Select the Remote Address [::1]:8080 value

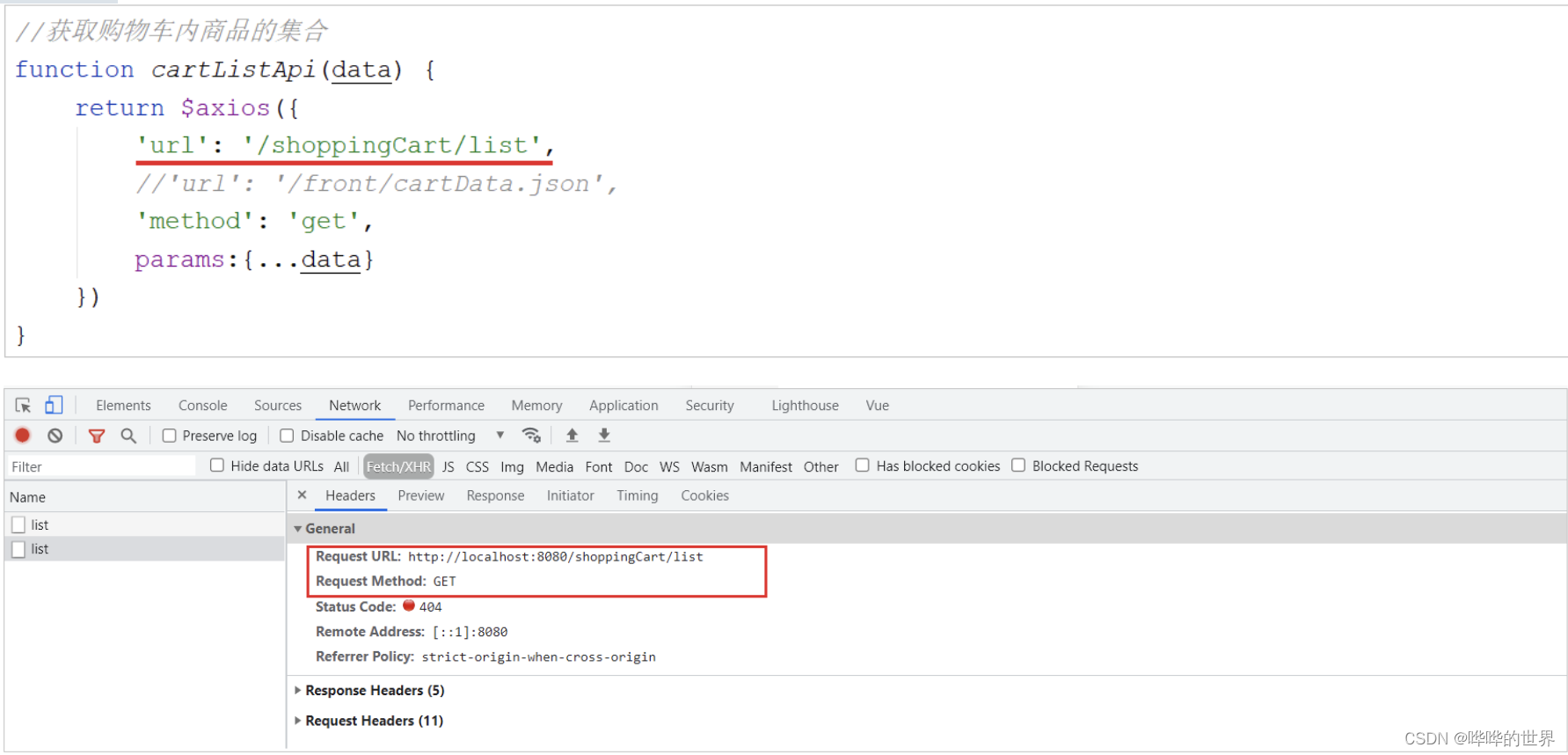tap(470, 632)
